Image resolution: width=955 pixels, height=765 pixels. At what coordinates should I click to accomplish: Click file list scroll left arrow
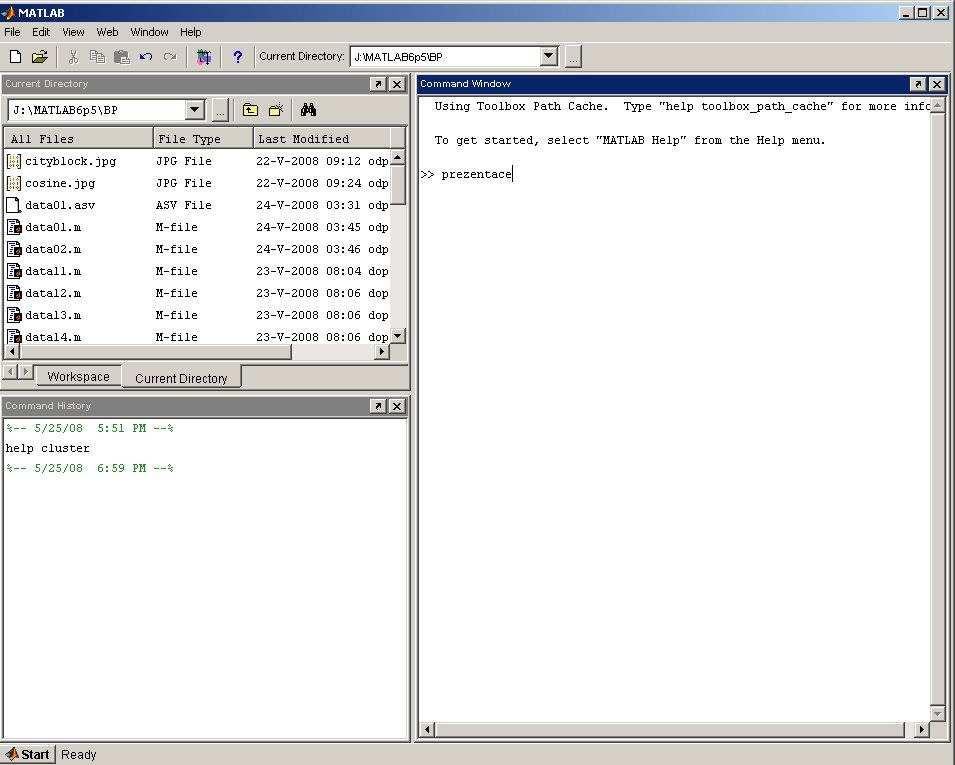pyautogui.click(x=12, y=351)
